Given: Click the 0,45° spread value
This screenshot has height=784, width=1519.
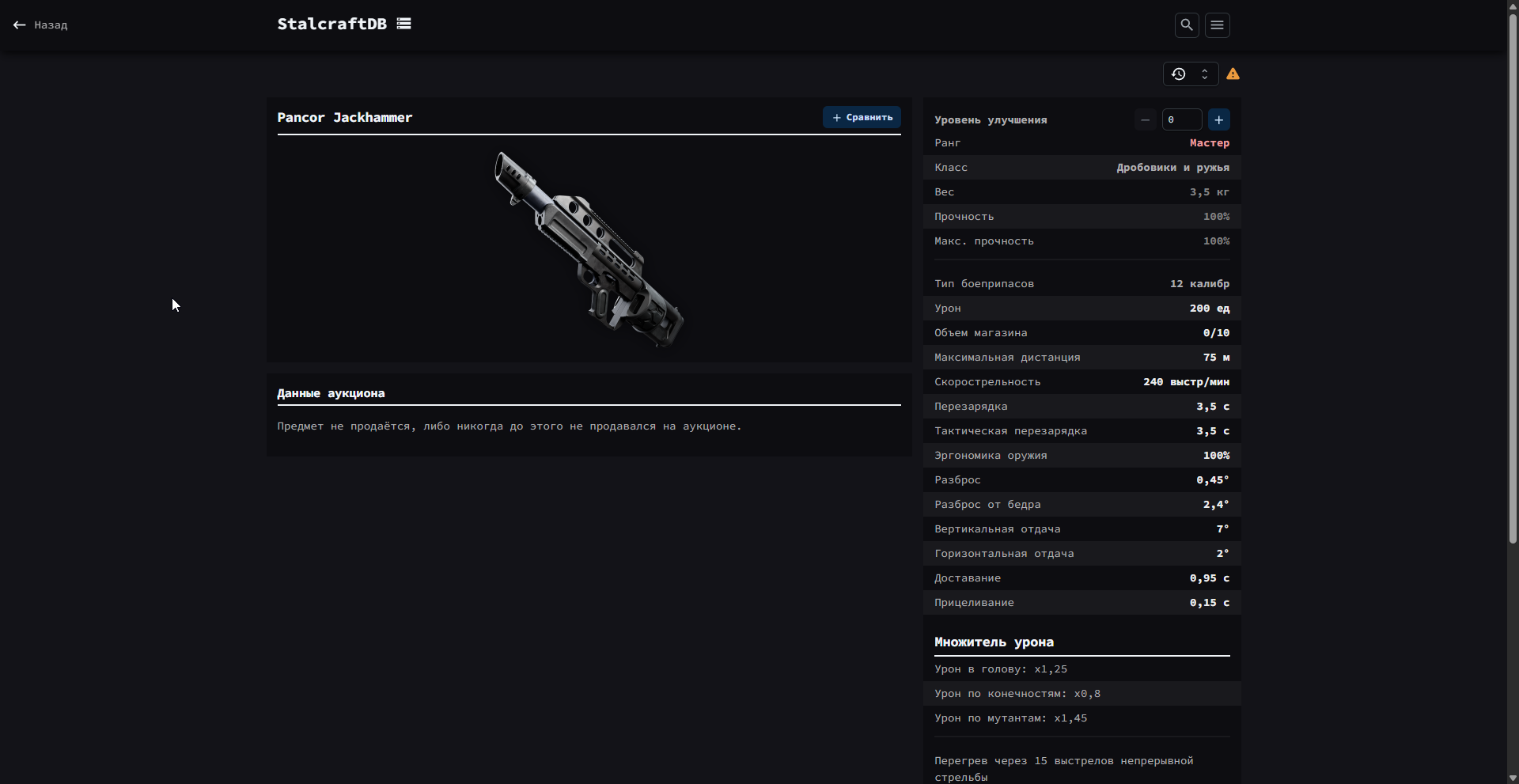Looking at the screenshot, I should pyautogui.click(x=1213, y=480).
